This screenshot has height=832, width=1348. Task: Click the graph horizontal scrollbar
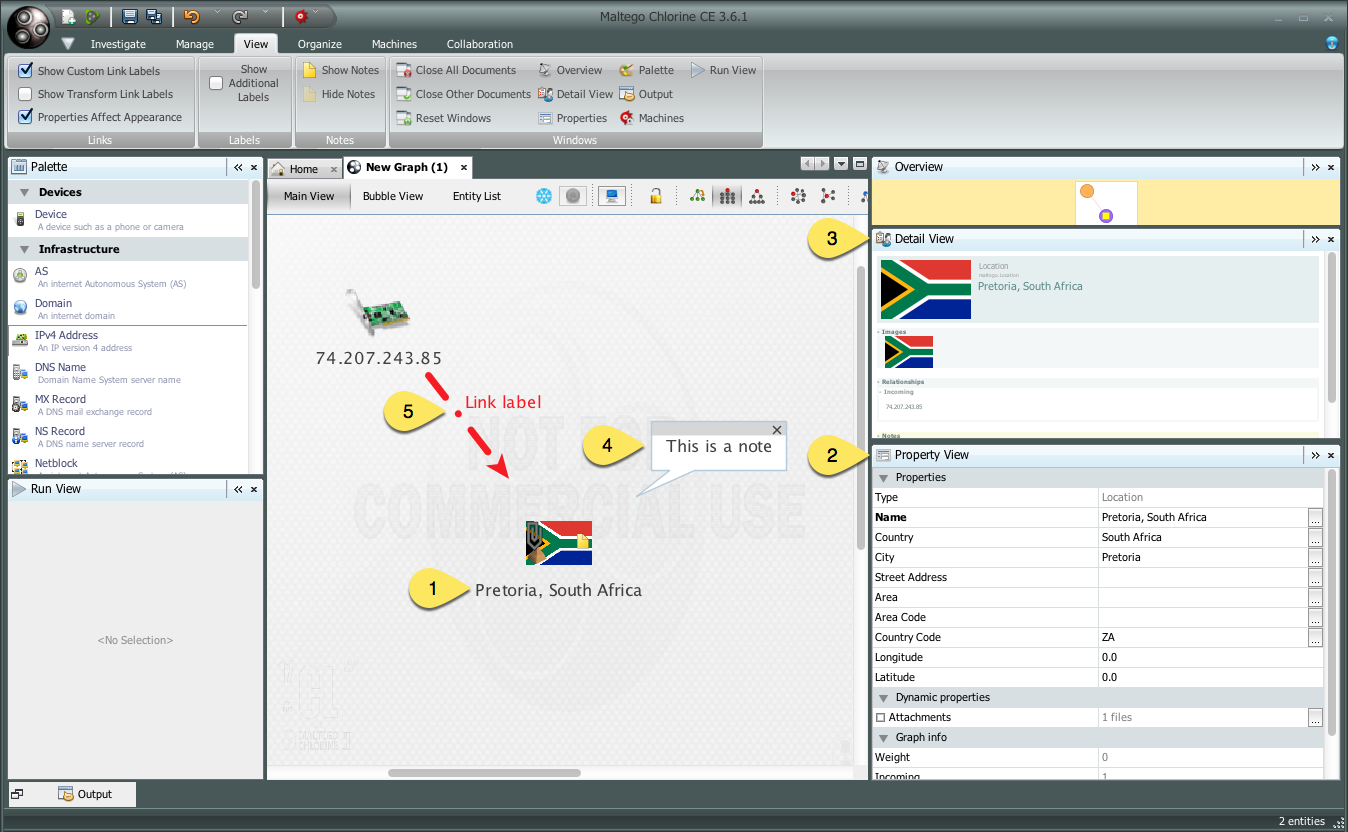click(484, 772)
